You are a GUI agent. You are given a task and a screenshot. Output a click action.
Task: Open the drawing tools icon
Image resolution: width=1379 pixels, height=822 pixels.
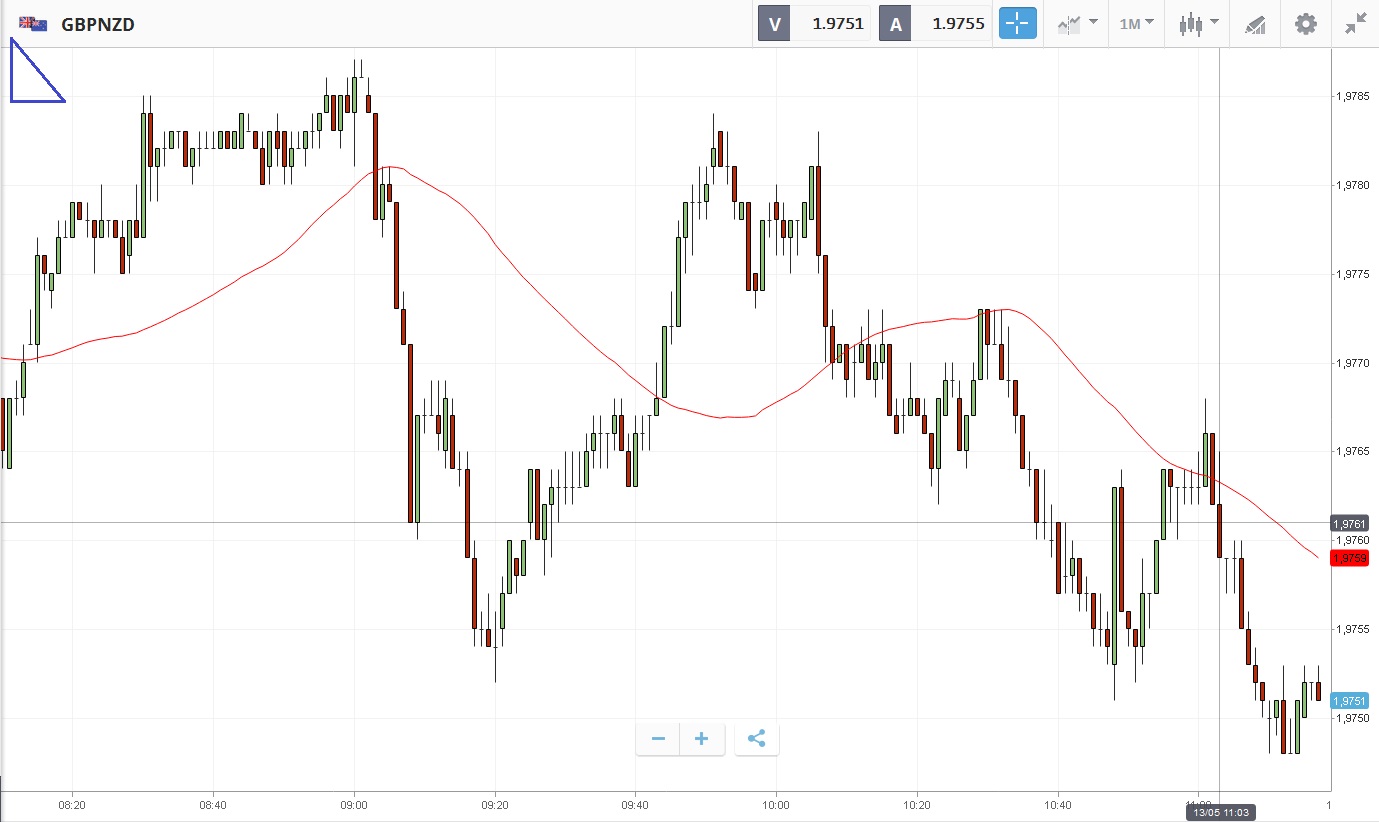[x=1255, y=24]
